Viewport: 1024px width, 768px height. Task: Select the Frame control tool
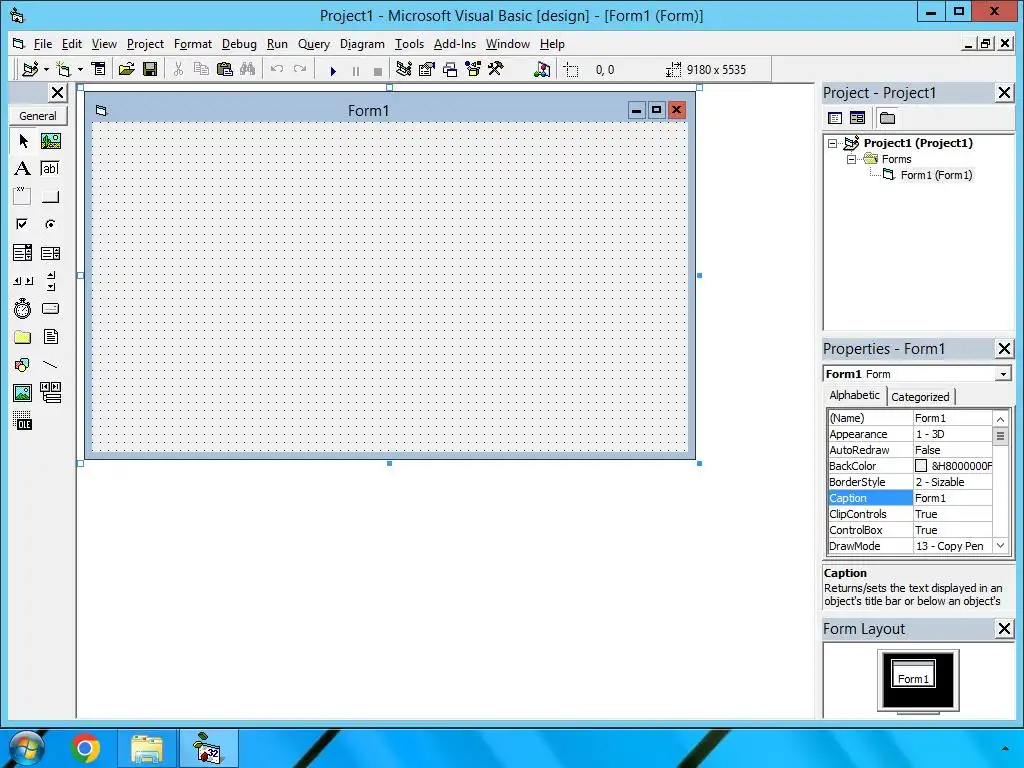coord(23,196)
